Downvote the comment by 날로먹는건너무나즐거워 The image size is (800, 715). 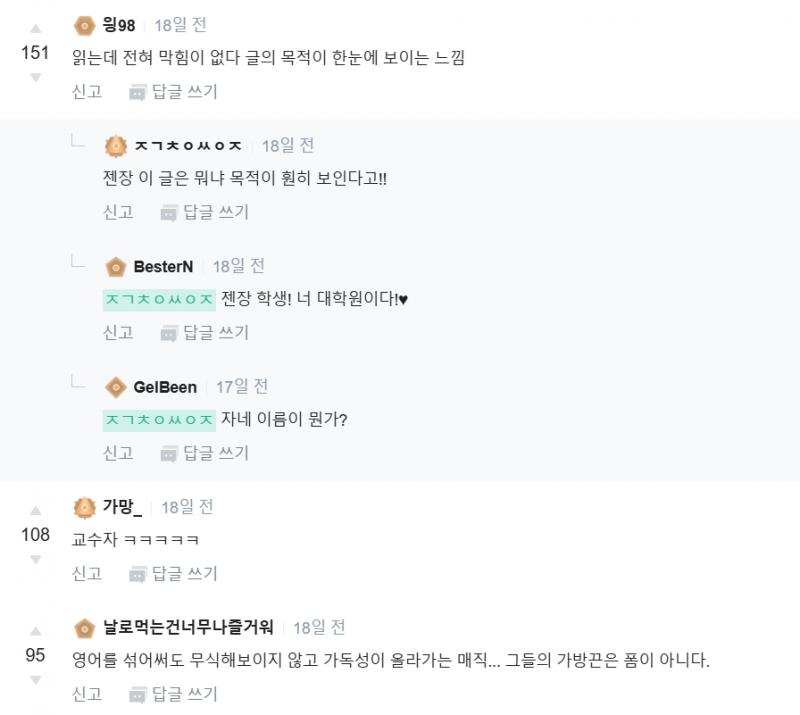coord(36,680)
